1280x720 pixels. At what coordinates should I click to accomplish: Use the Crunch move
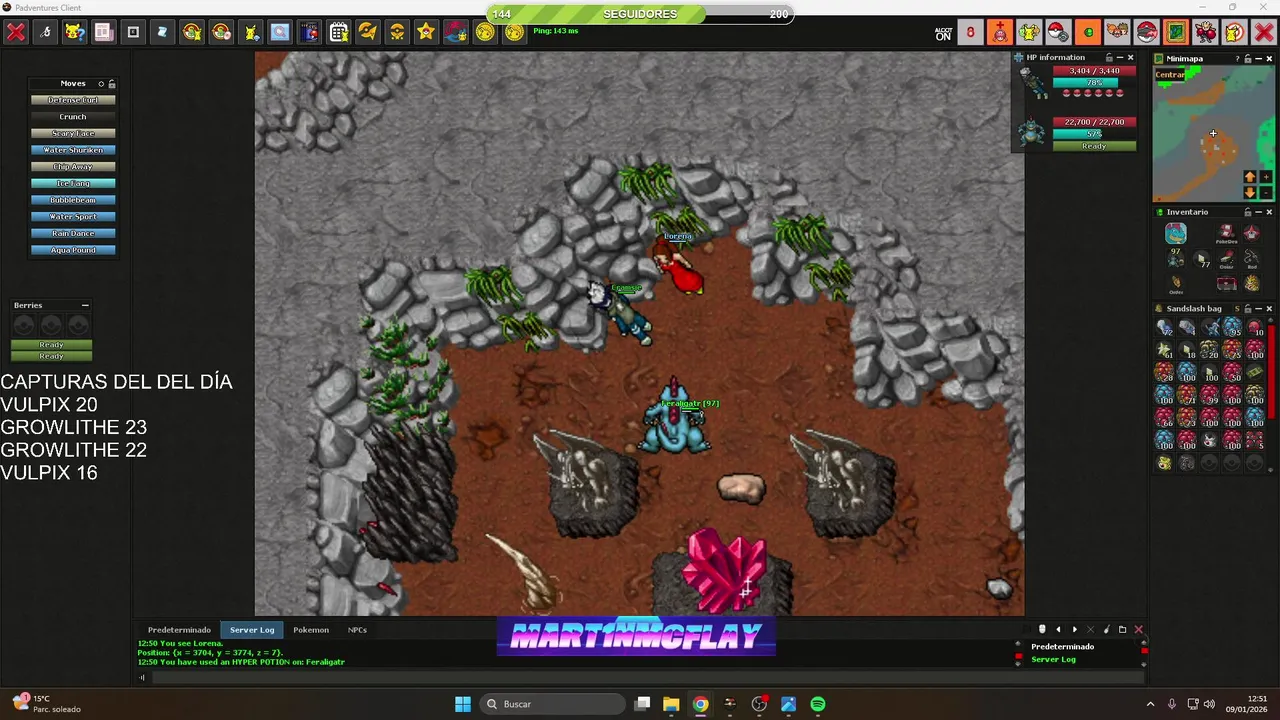click(x=73, y=117)
